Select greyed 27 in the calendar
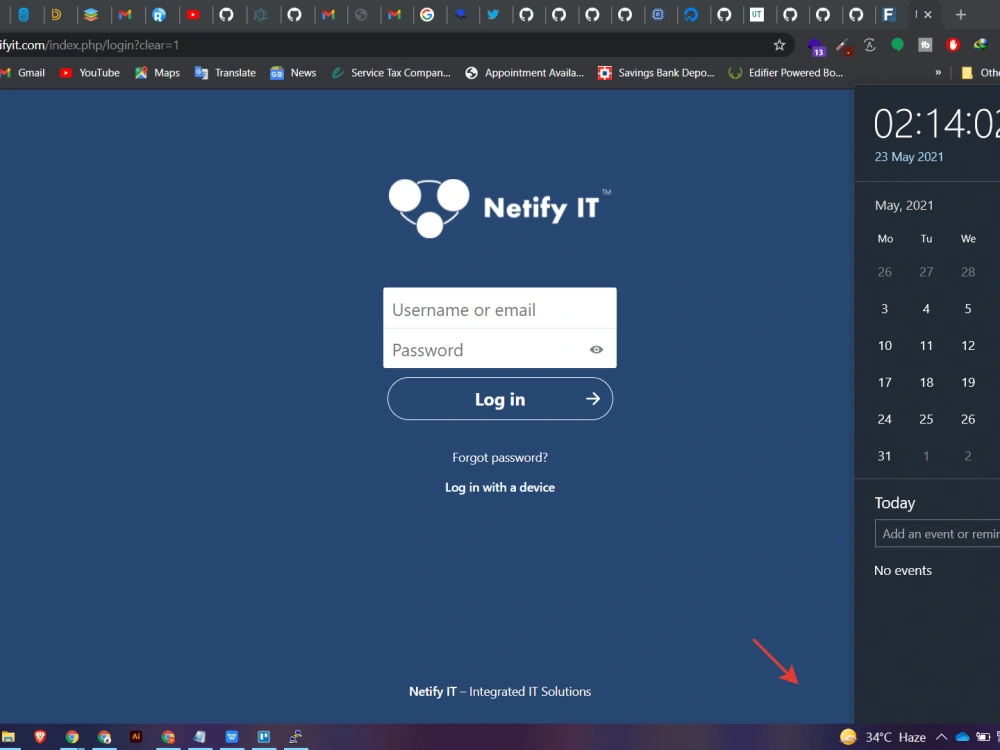The height and width of the screenshot is (750, 1000). [x=926, y=272]
